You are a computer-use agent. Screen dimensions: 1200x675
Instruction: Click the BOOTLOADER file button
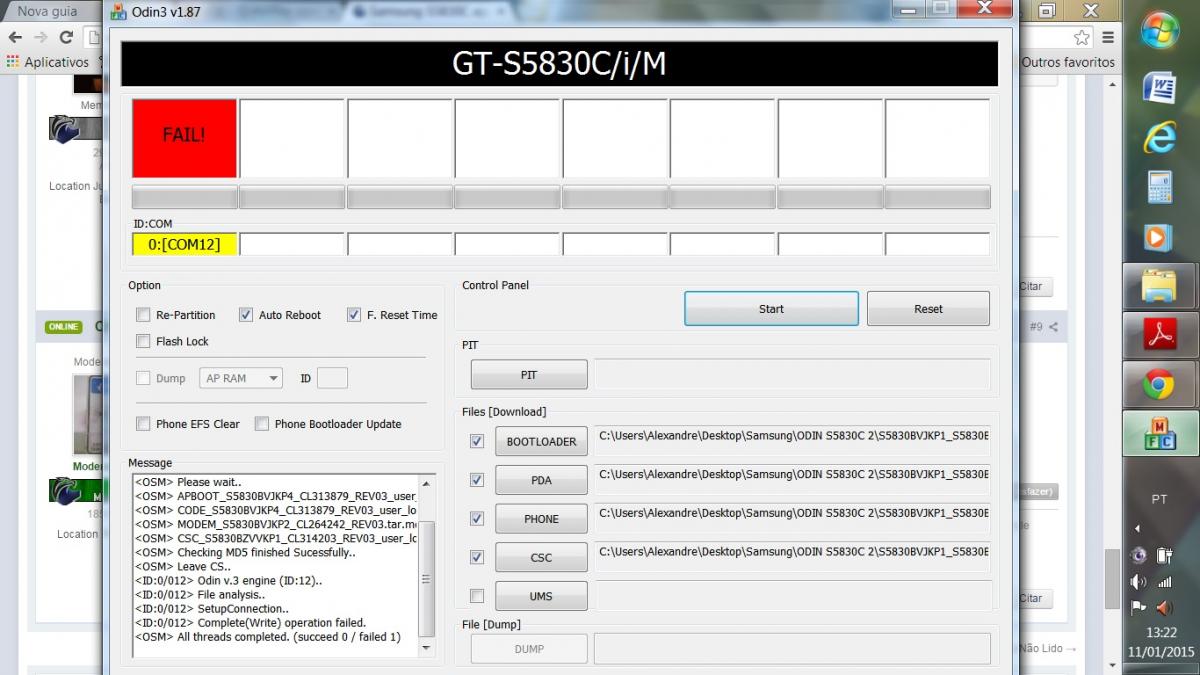541,441
